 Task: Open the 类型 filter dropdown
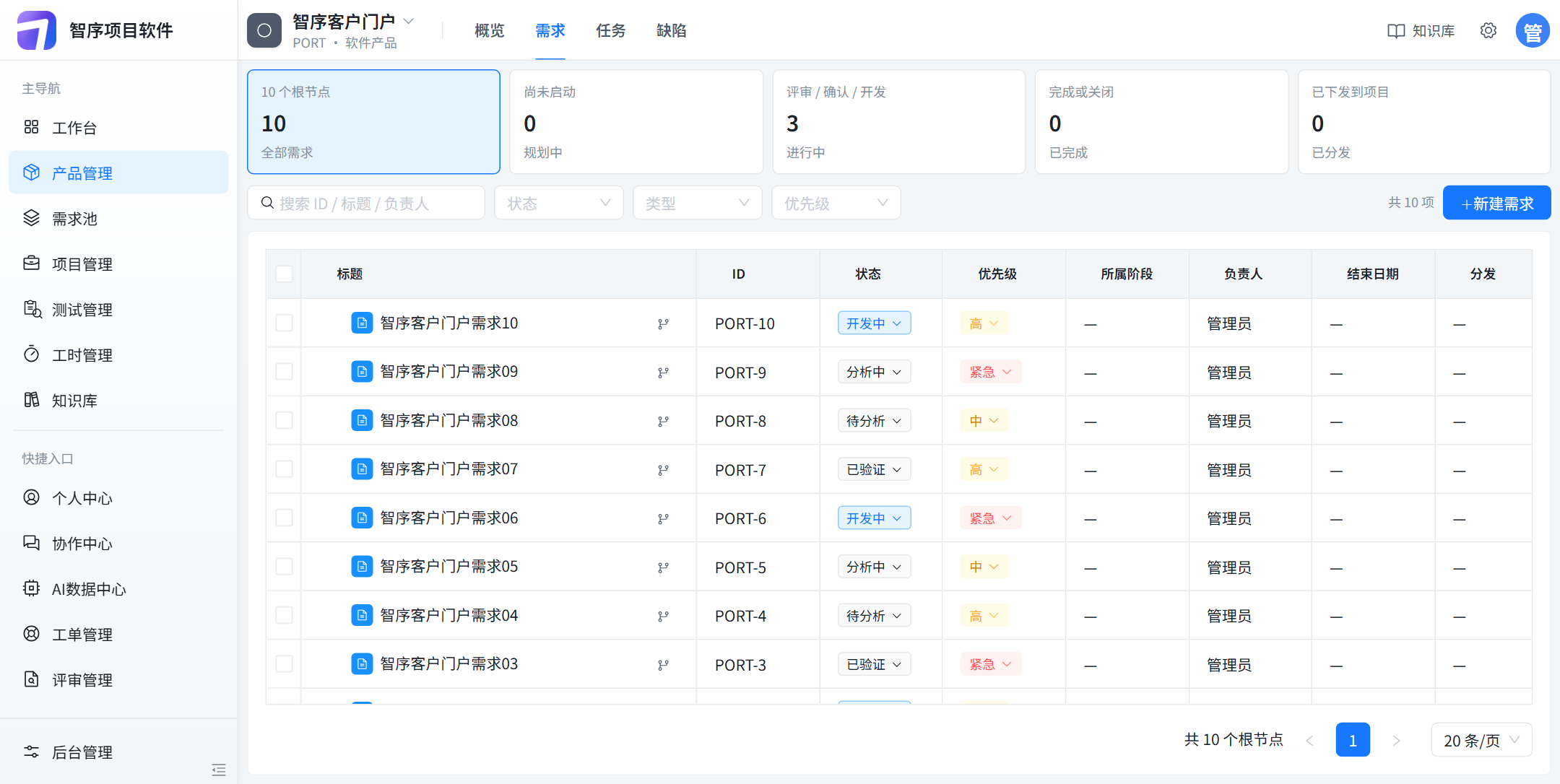click(698, 203)
